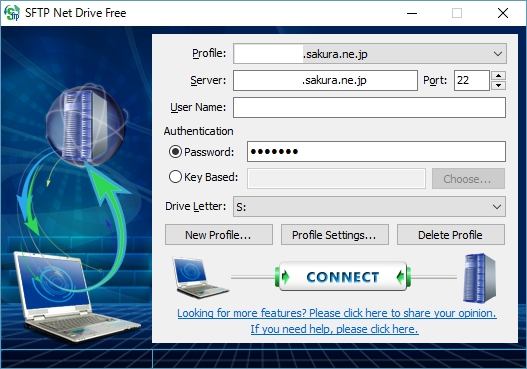Focus the Password input field
Screen dimensions: 527x369
pos(376,152)
